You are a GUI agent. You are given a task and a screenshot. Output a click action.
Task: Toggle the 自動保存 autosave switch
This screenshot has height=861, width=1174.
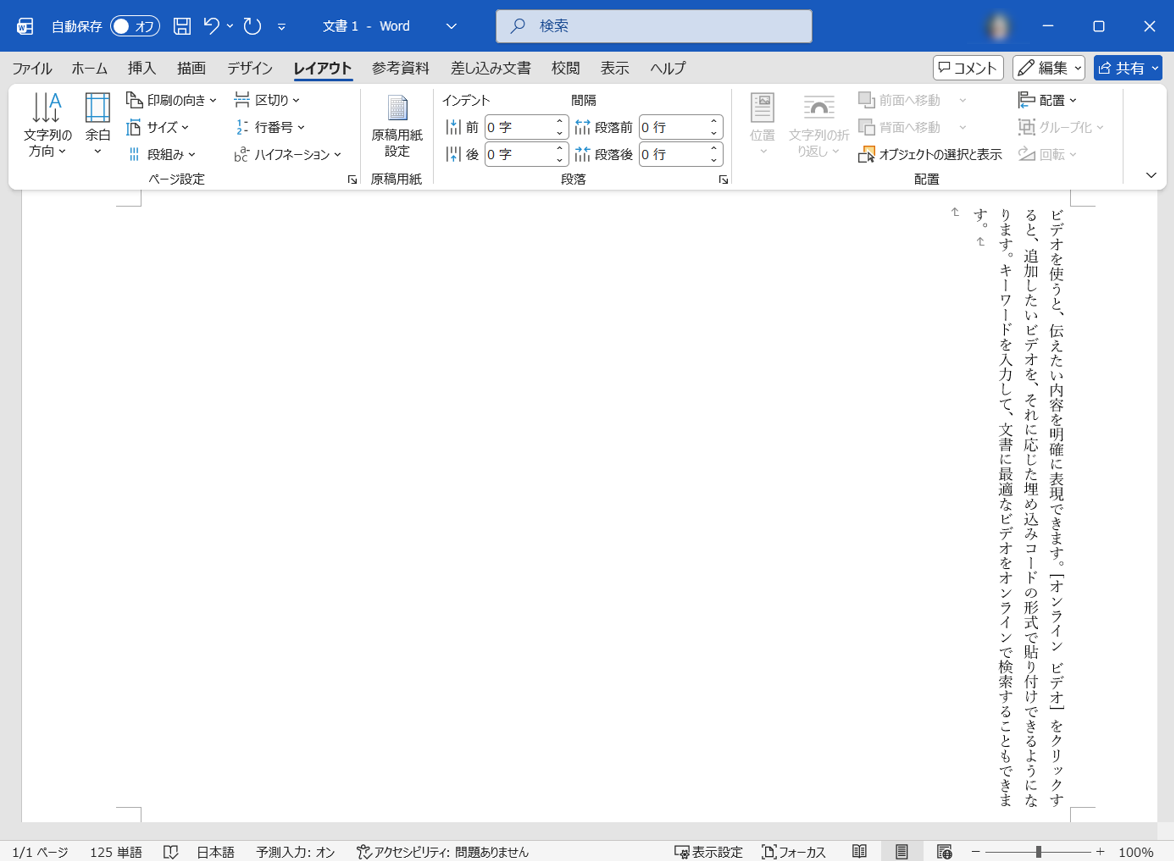(134, 26)
